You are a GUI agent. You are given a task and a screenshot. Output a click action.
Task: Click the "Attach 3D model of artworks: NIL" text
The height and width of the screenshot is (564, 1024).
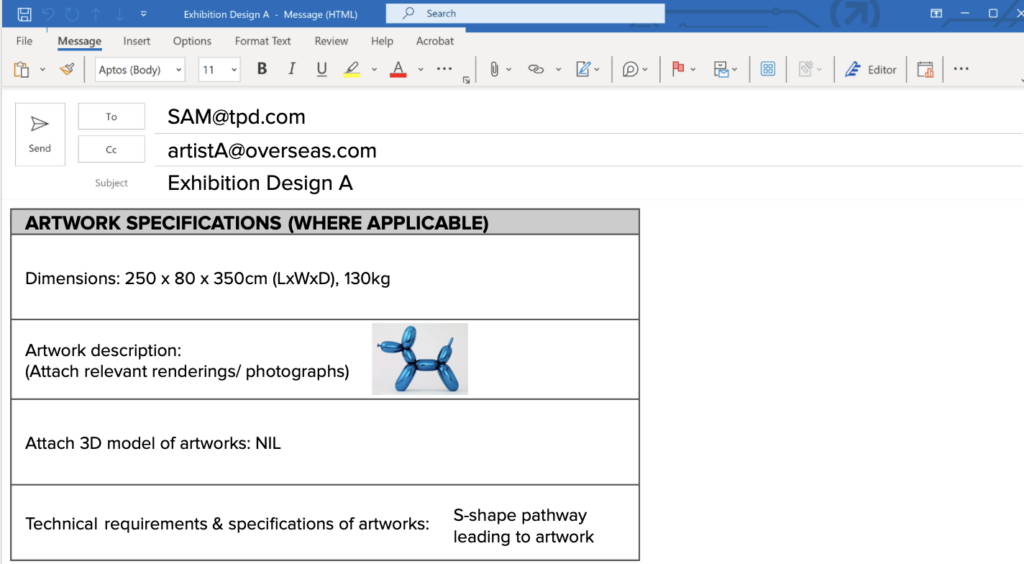coord(153,443)
